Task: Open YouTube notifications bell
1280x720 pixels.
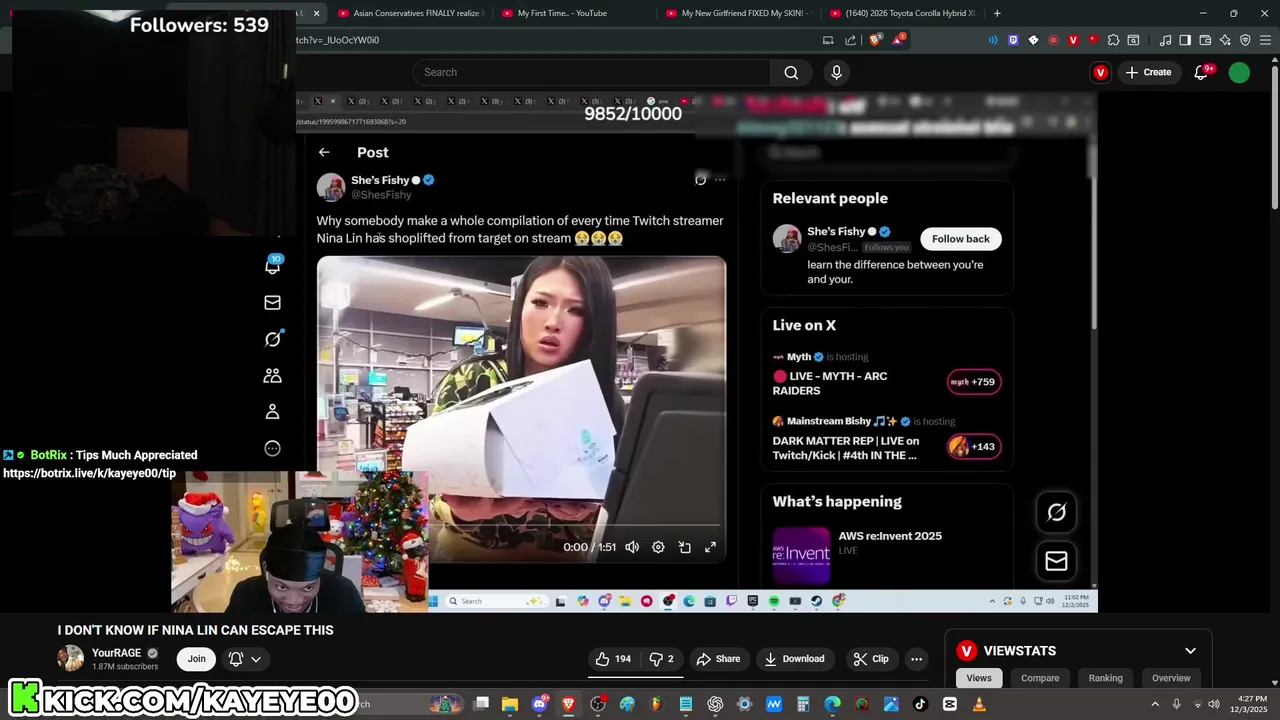Action: (1201, 72)
